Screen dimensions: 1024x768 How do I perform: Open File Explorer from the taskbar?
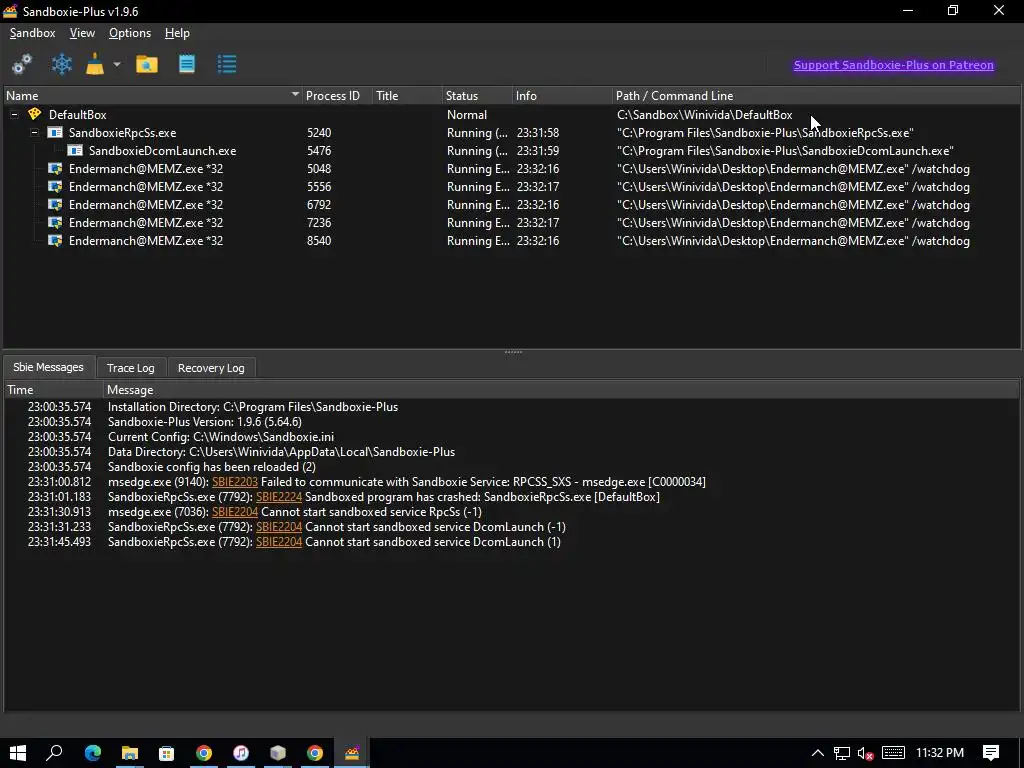point(130,753)
